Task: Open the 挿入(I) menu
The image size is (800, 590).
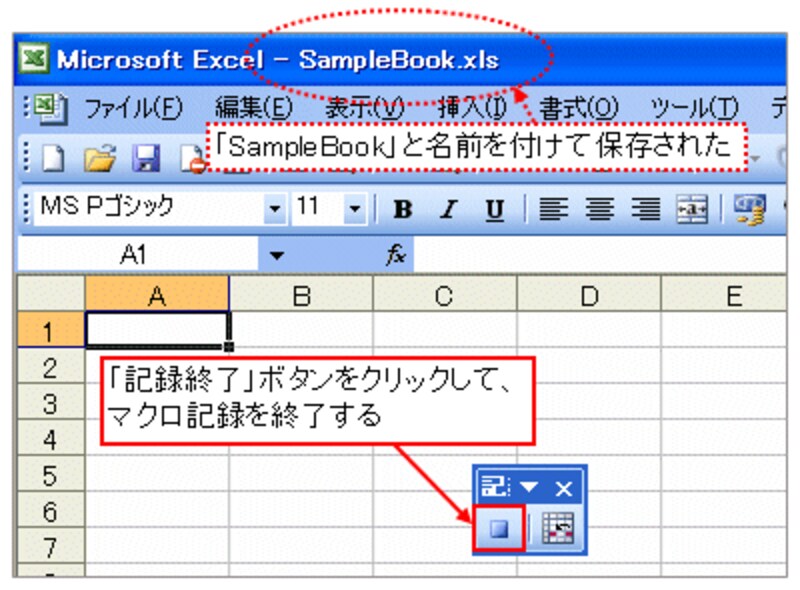Action: [472, 107]
